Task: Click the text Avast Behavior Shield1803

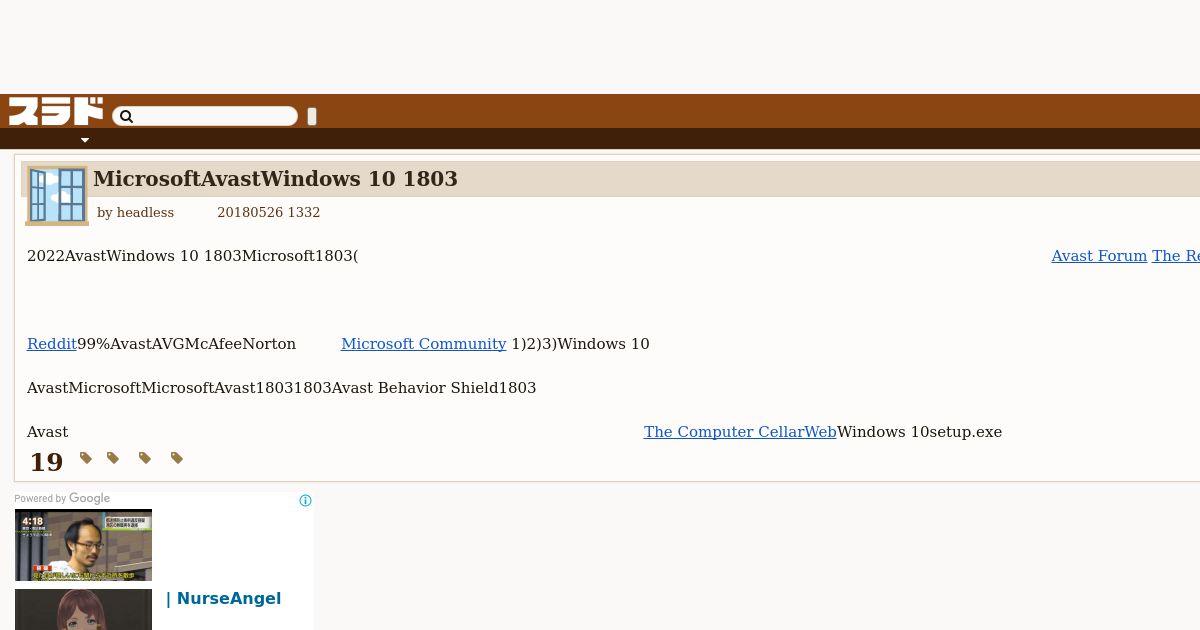Action: point(434,388)
